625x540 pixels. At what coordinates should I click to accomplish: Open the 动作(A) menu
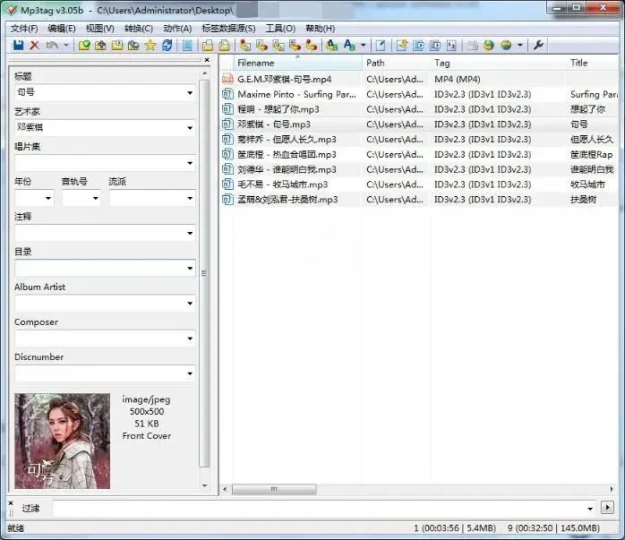tap(177, 28)
